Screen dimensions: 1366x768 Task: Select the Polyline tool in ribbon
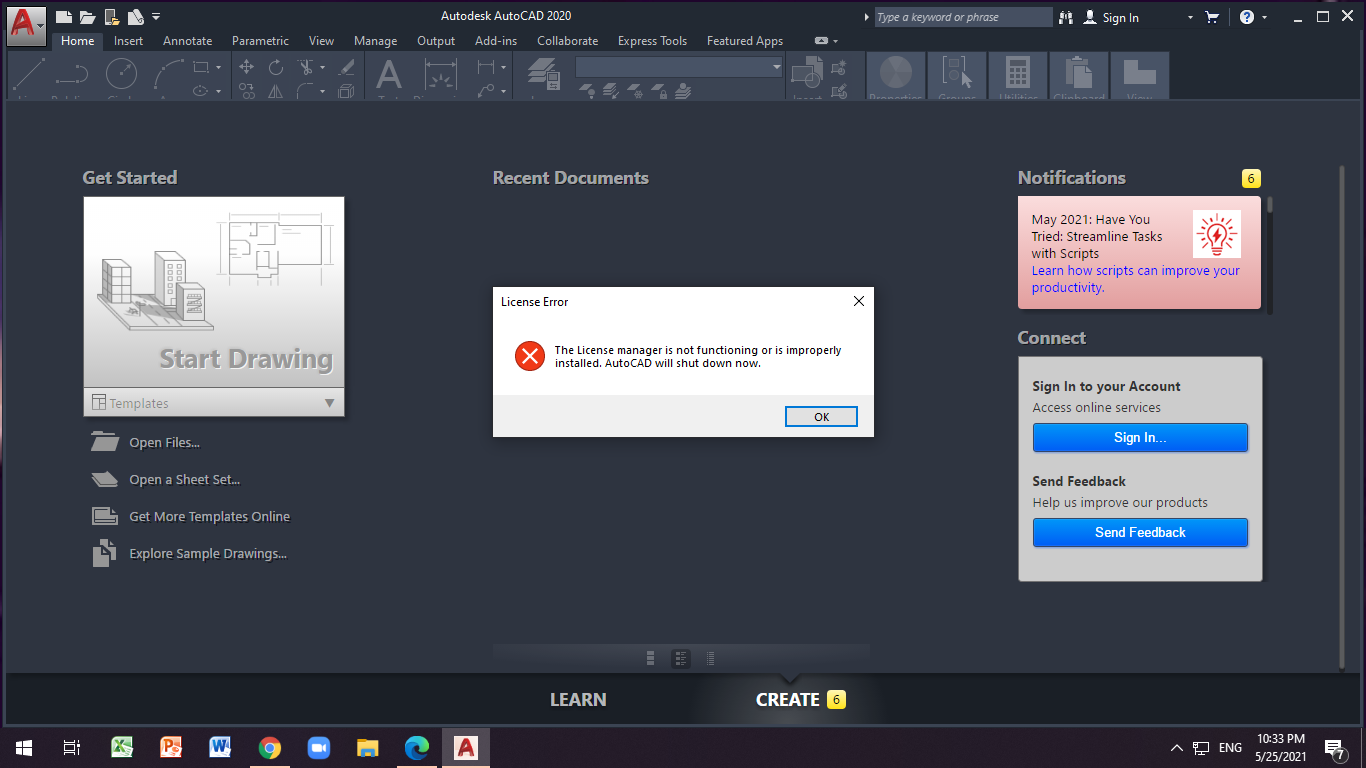click(71, 76)
